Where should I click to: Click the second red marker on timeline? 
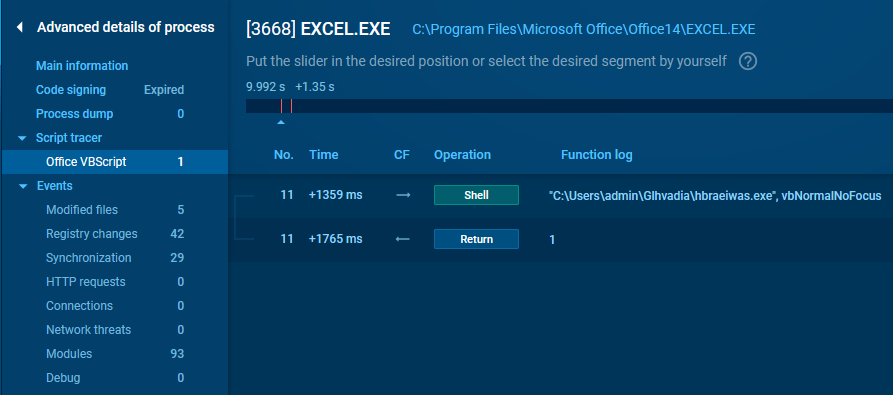pos(291,106)
